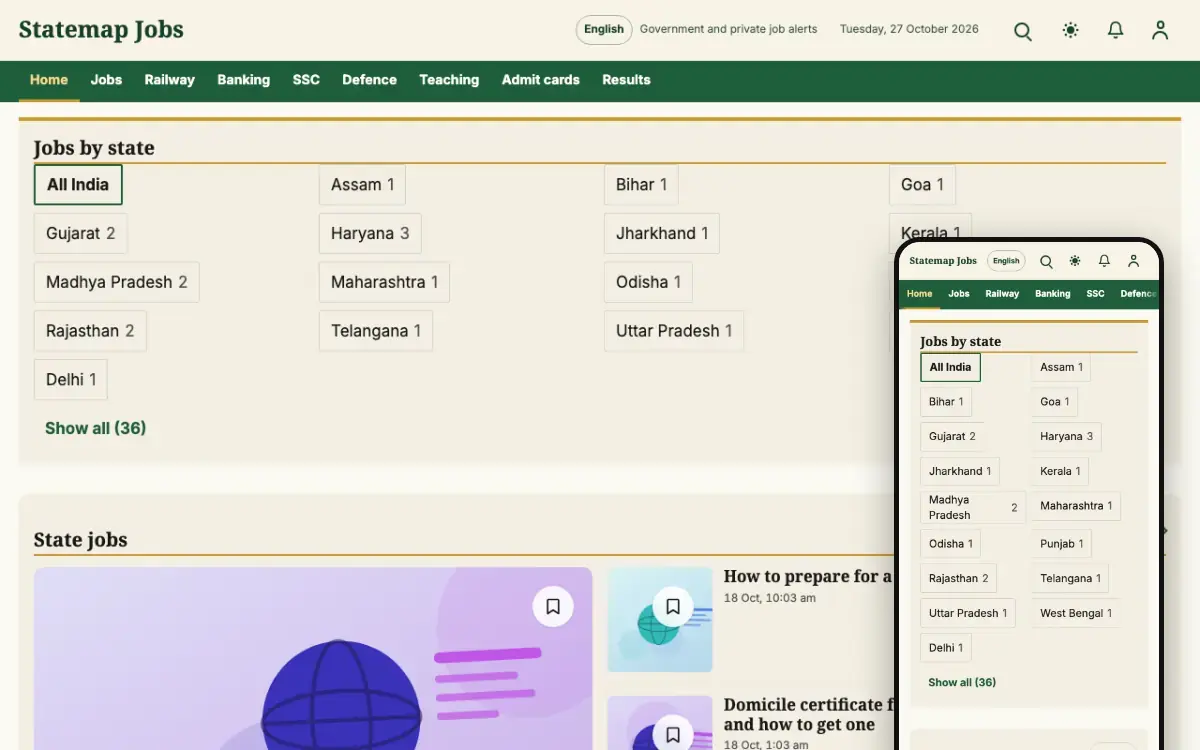This screenshot has width=1200, height=750.
Task: Bookmark the large featured State jobs card
Action: pyautogui.click(x=553, y=606)
